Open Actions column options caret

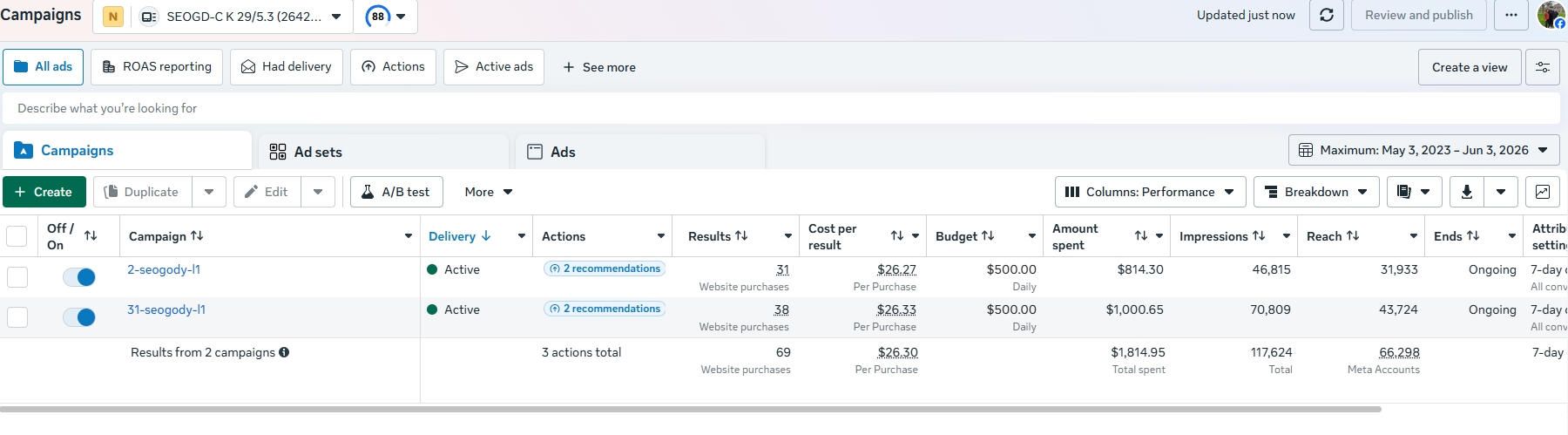click(661, 236)
